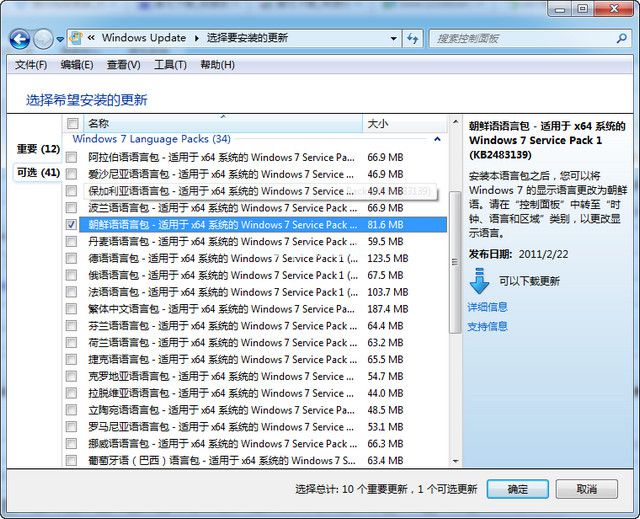Click the greyed-out Forward arrow button
The image size is (640, 519).
pyautogui.click(x=43, y=39)
